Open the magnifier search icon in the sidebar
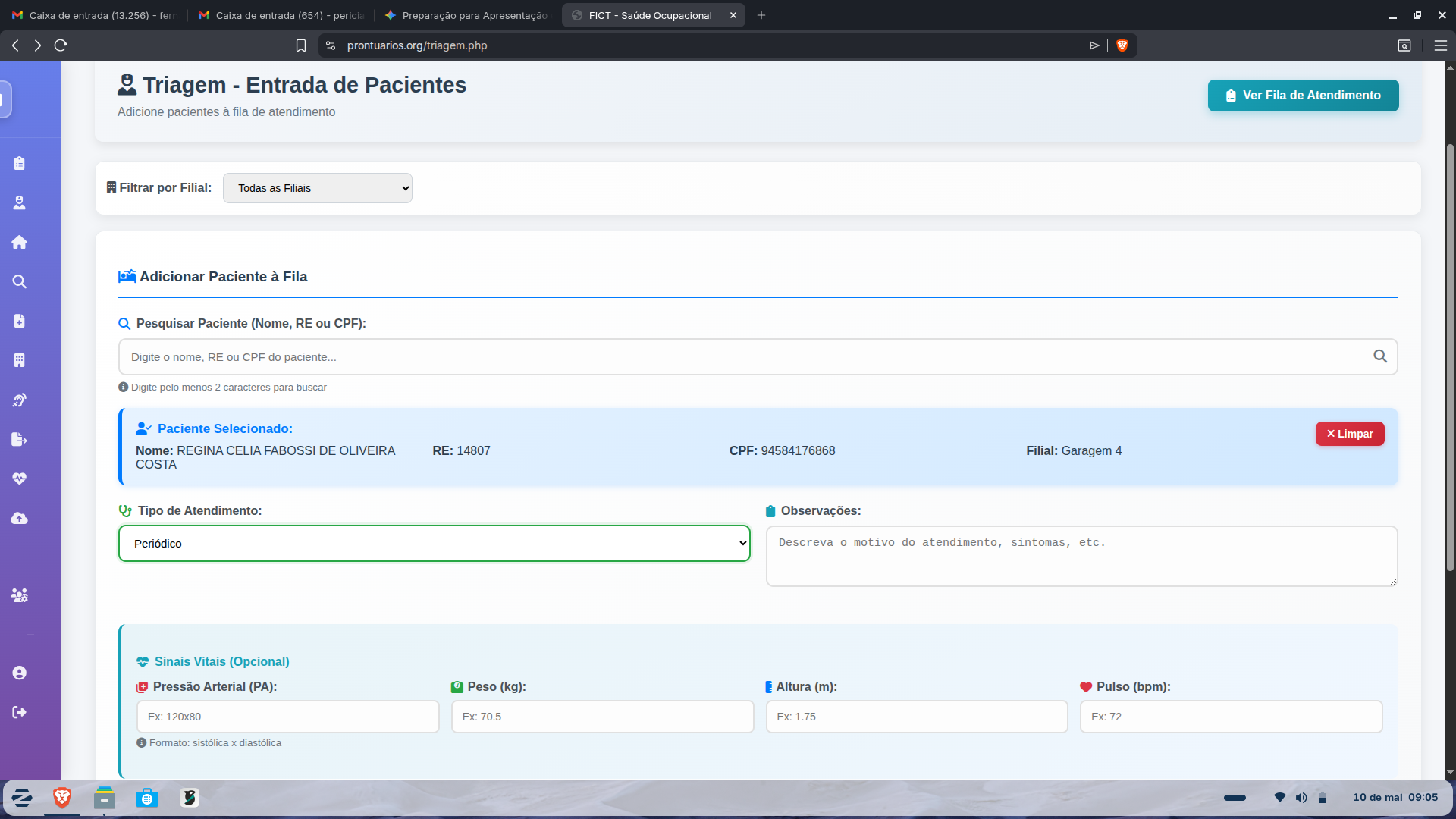The height and width of the screenshot is (819, 1456). coord(20,281)
